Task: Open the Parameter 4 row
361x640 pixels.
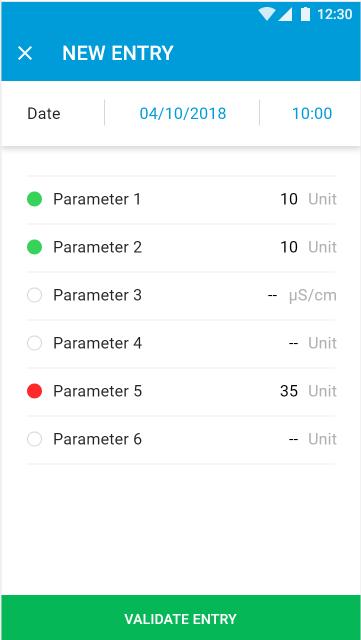Action: [x=182, y=343]
